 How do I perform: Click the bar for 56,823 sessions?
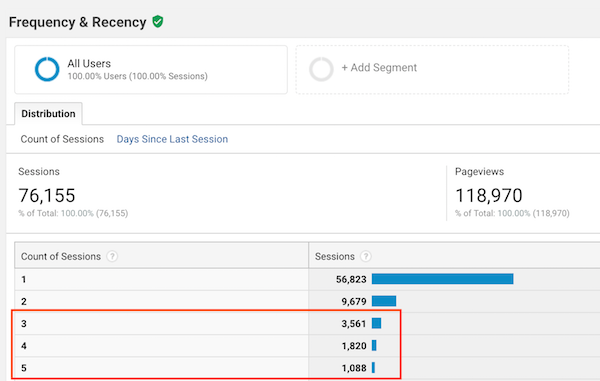(x=442, y=279)
